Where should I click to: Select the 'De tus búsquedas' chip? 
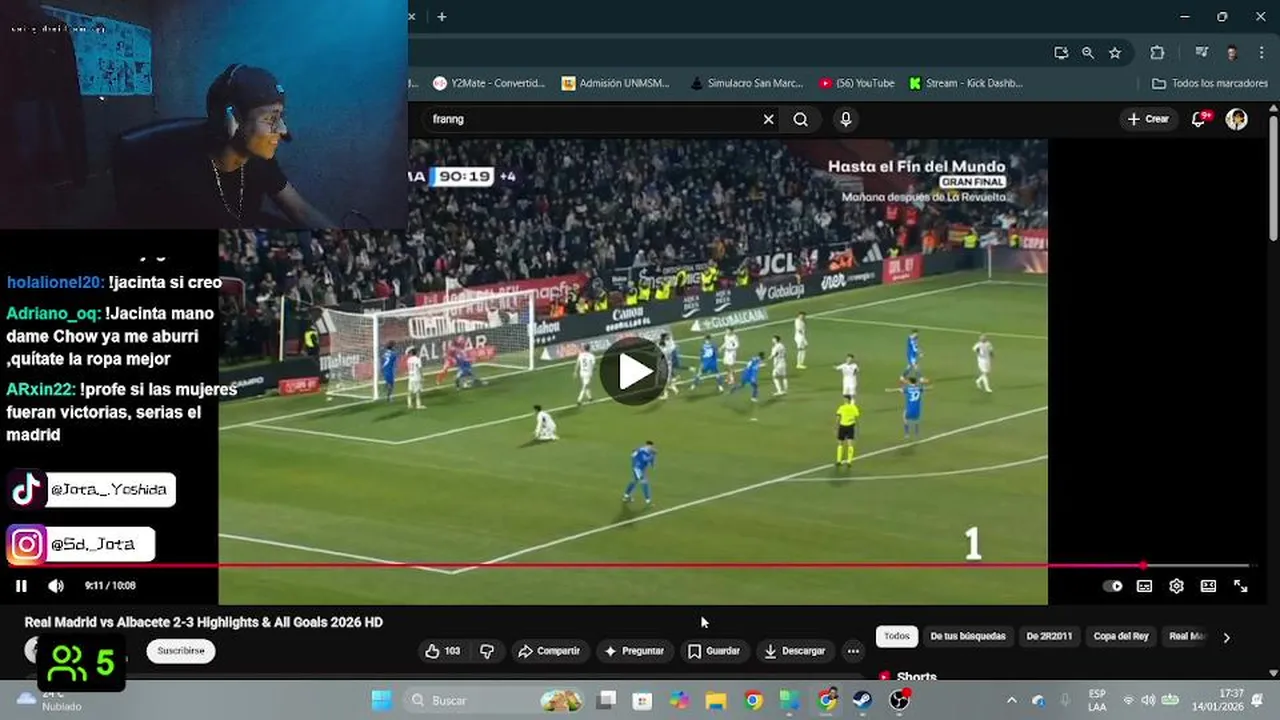tap(967, 636)
